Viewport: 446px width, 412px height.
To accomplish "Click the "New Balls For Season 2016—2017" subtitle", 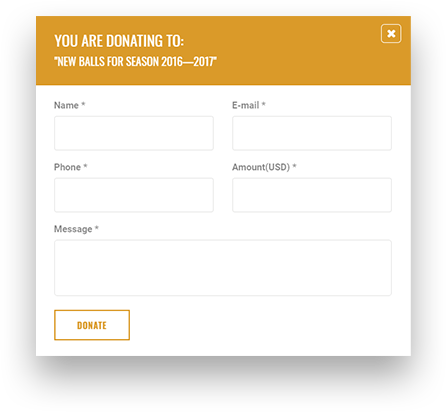I will pyautogui.click(x=135, y=62).
